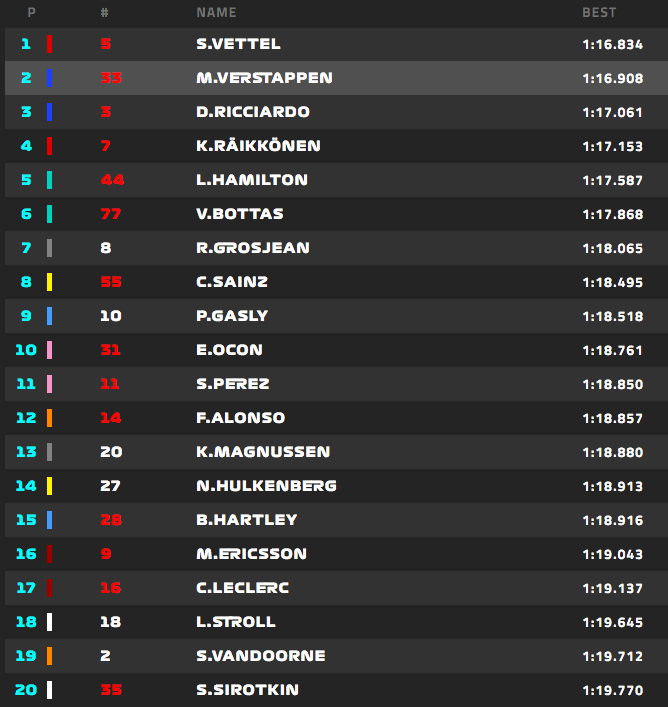Image resolution: width=668 pixels, height=707 pixels.
Task: Click the orange team color bar beside S.VANDOORNE
Action: [49, 656]
